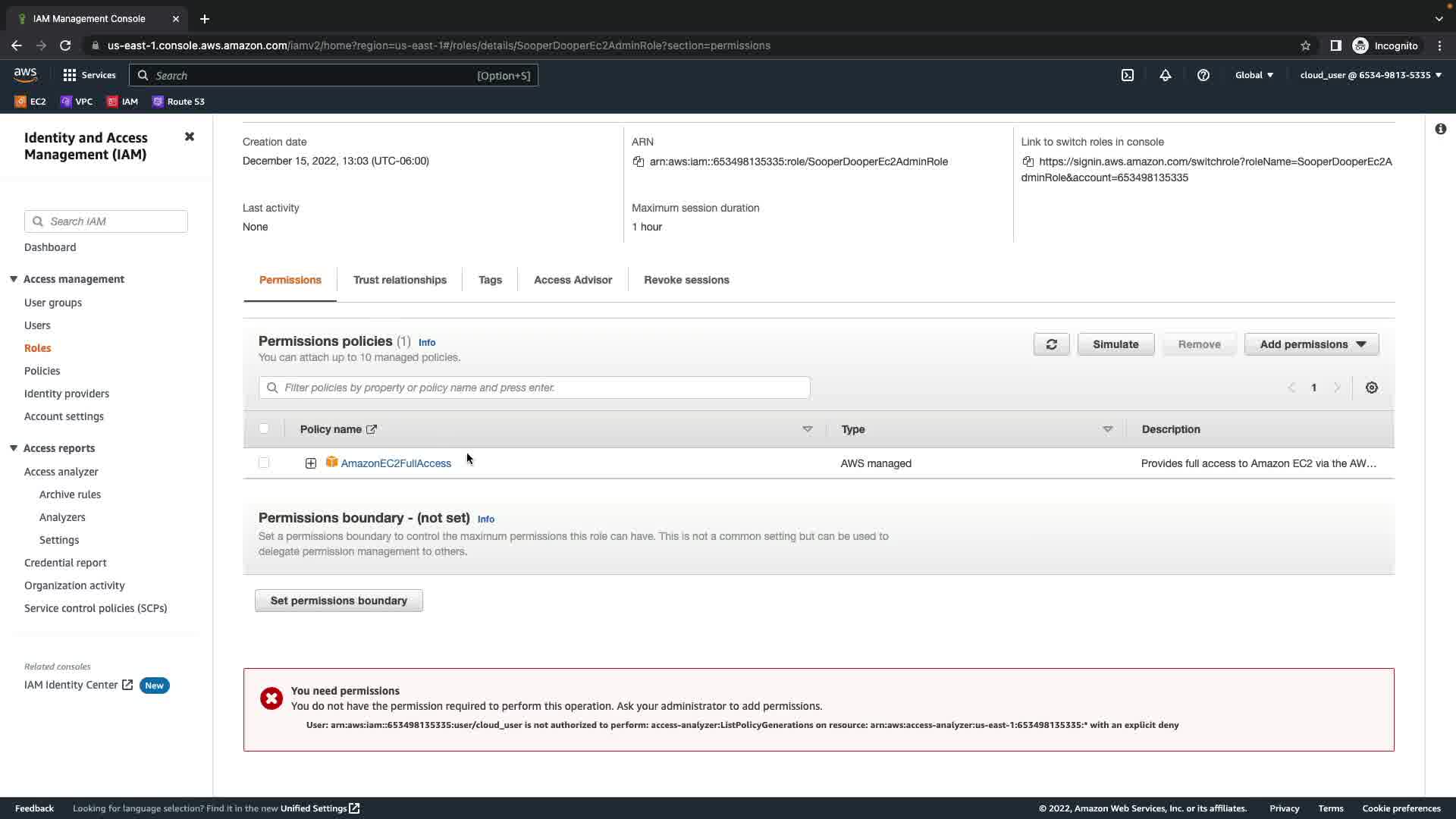The height and width of the screenshot is (819, 1456).
Task: Open the notifications bell
Action: point(1166,75)
